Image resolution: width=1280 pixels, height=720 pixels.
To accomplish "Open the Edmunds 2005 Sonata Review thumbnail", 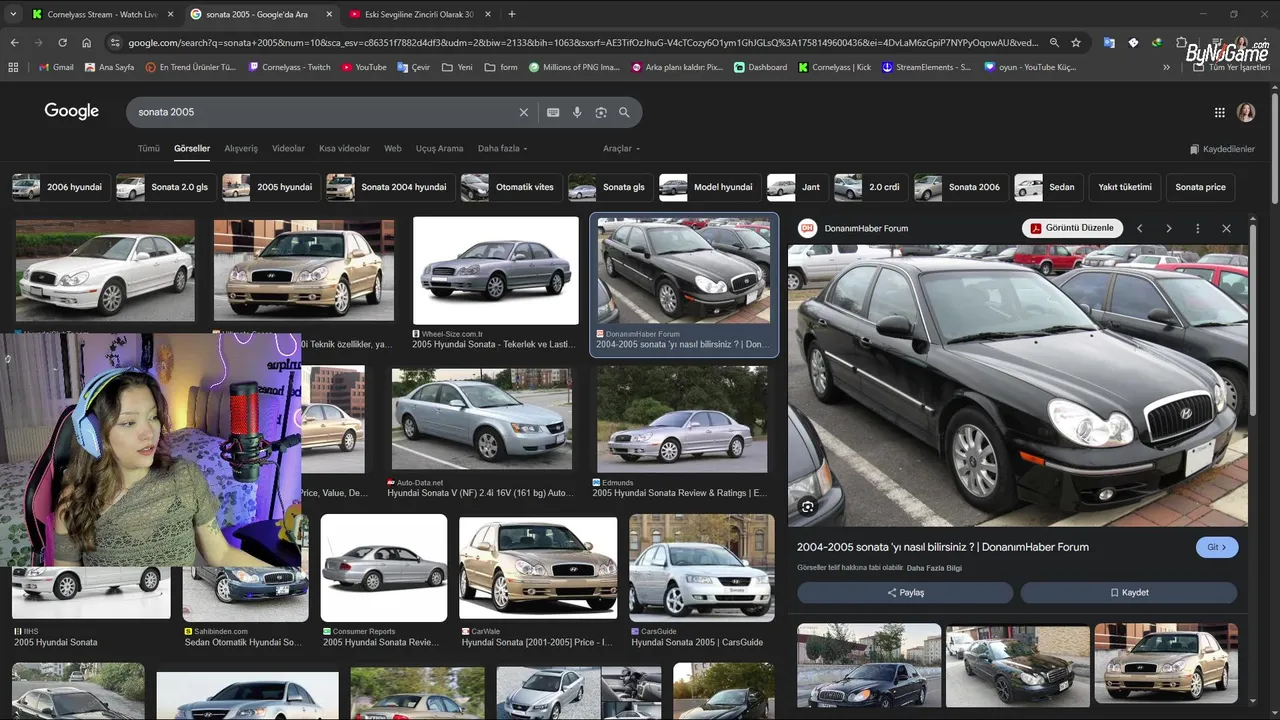I will point(682,419).
